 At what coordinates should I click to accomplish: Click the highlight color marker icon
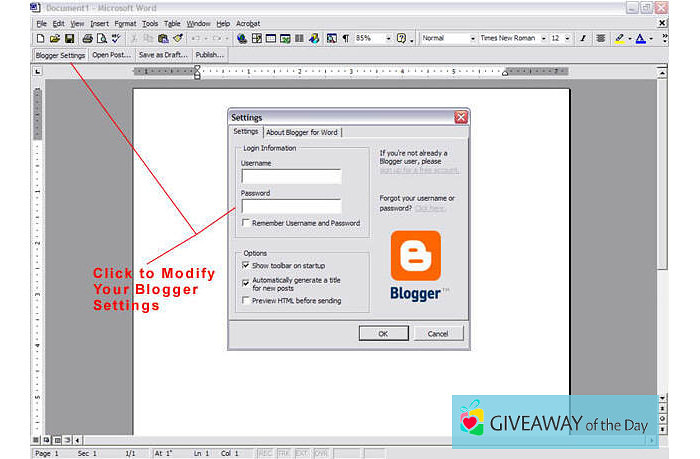point(619,38)
